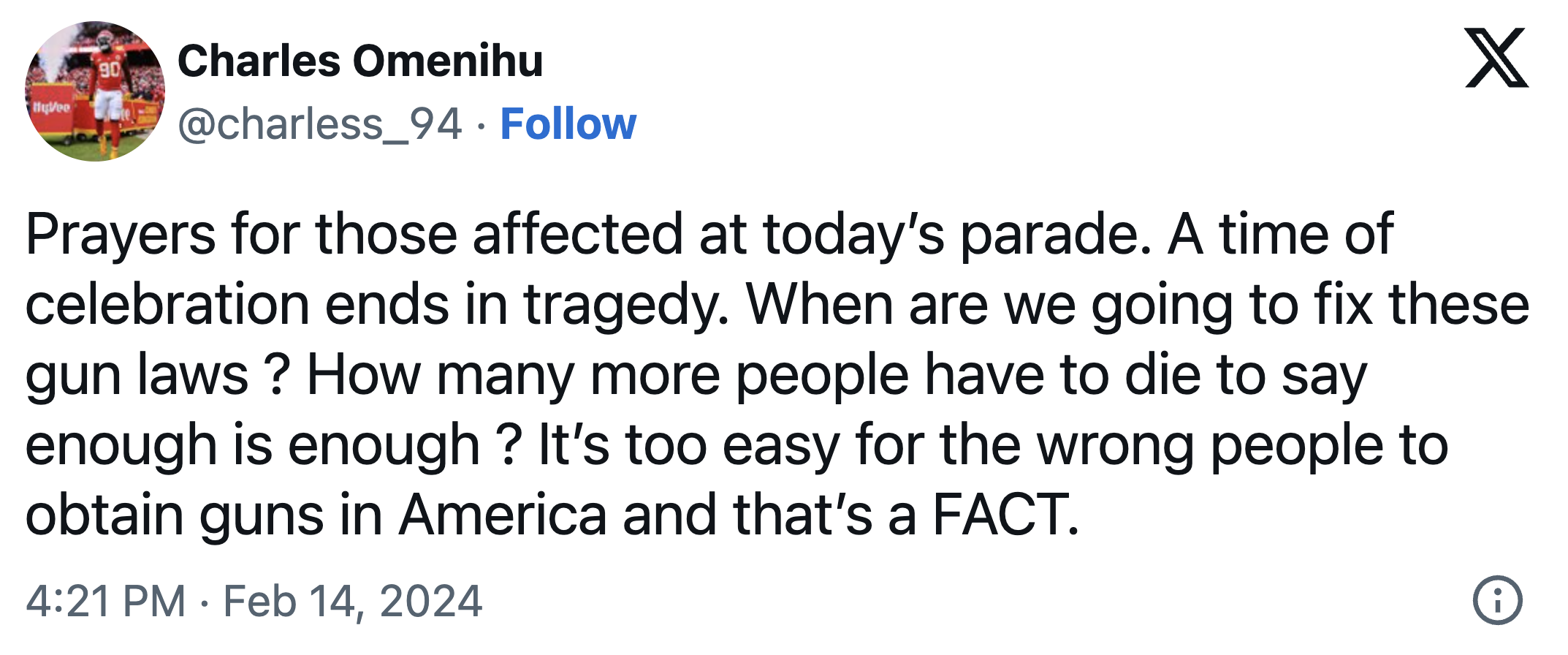The image size is (1568, 655).
Task: Click the tweet info icon
Action: (1497, 601)
